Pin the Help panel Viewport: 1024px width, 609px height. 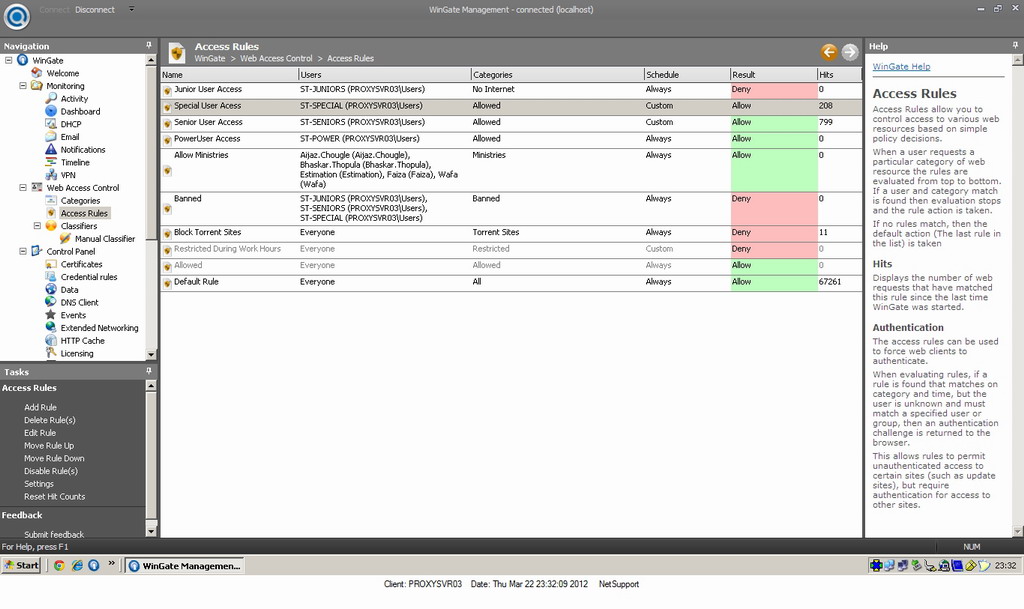click(1015, 45)
